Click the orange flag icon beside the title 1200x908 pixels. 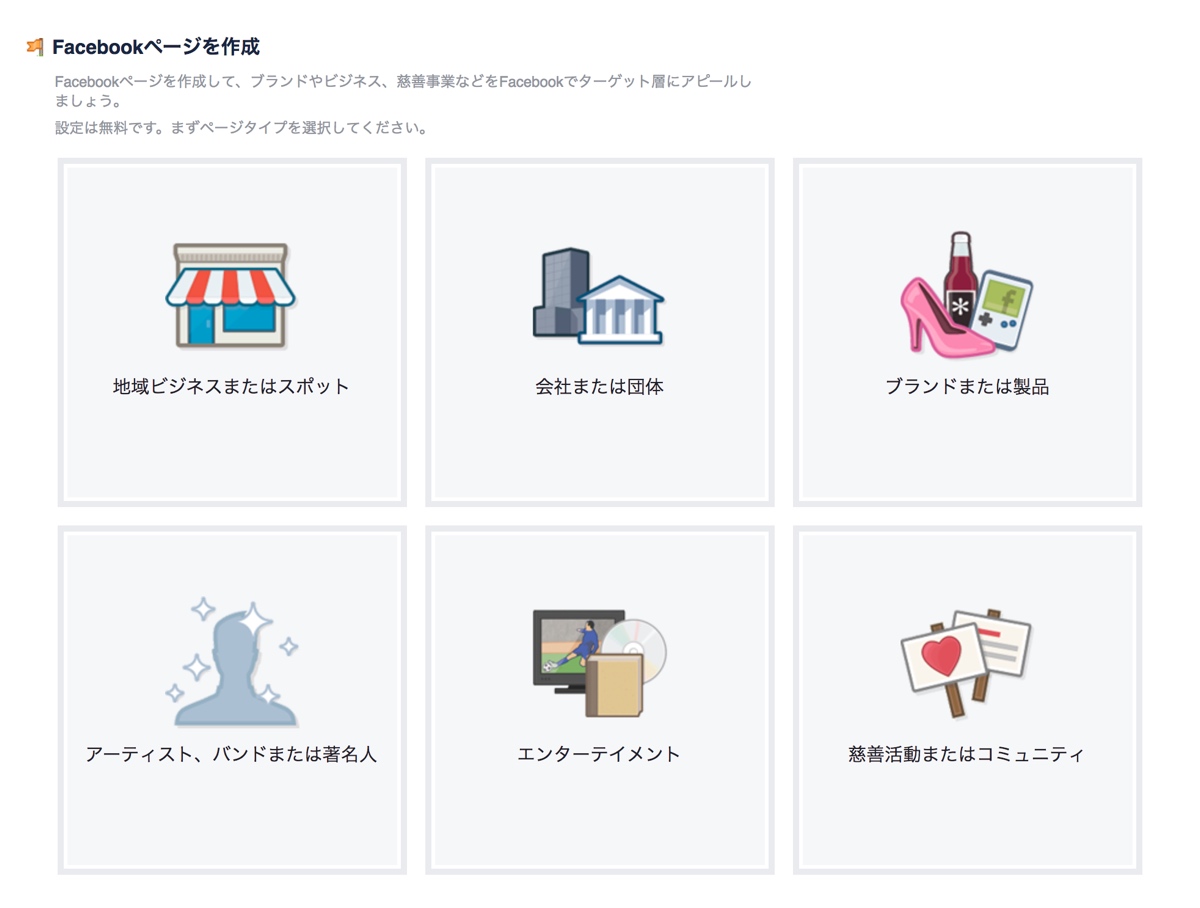point(35,47)
